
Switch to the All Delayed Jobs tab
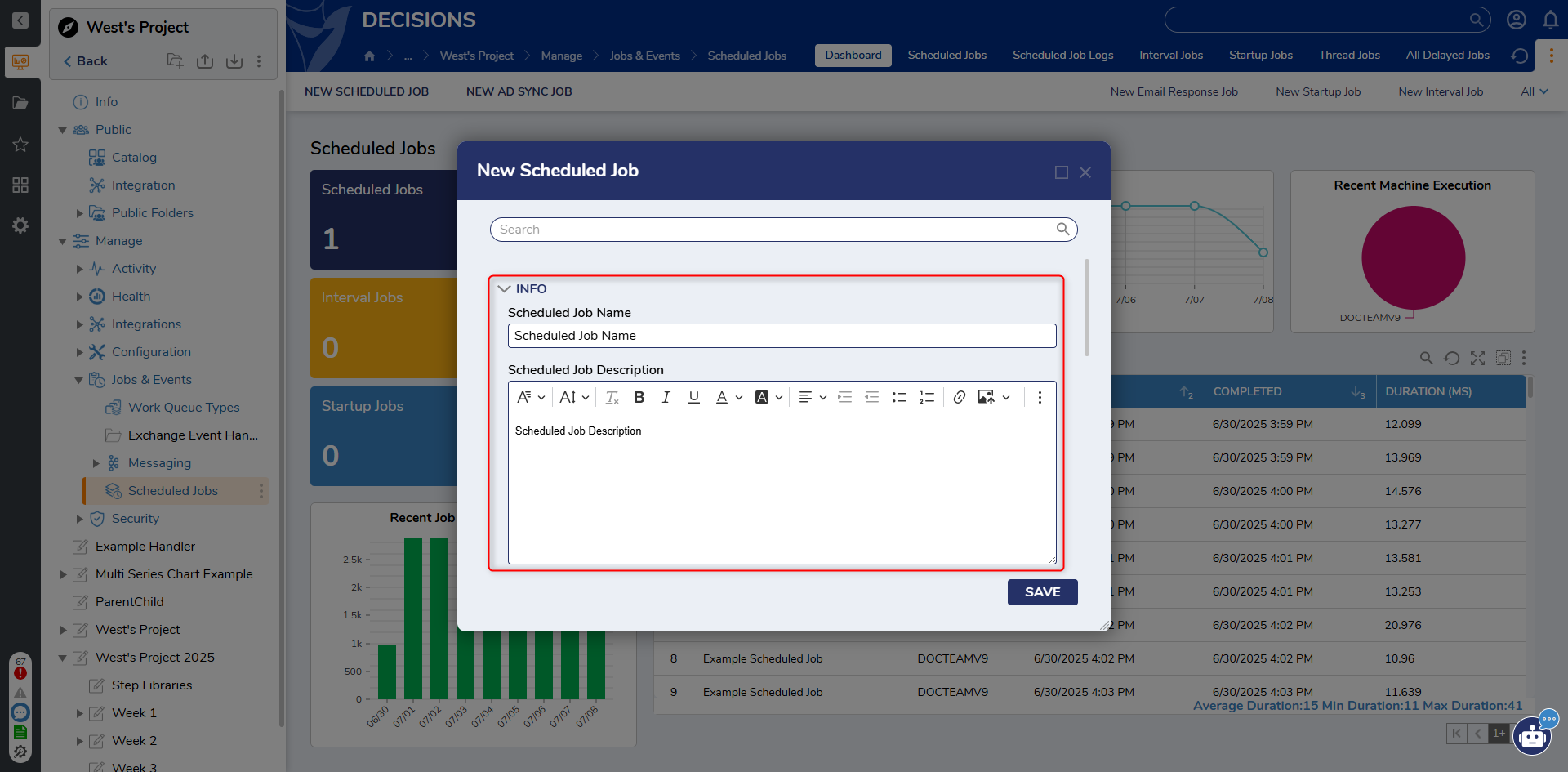(1448, 55)
